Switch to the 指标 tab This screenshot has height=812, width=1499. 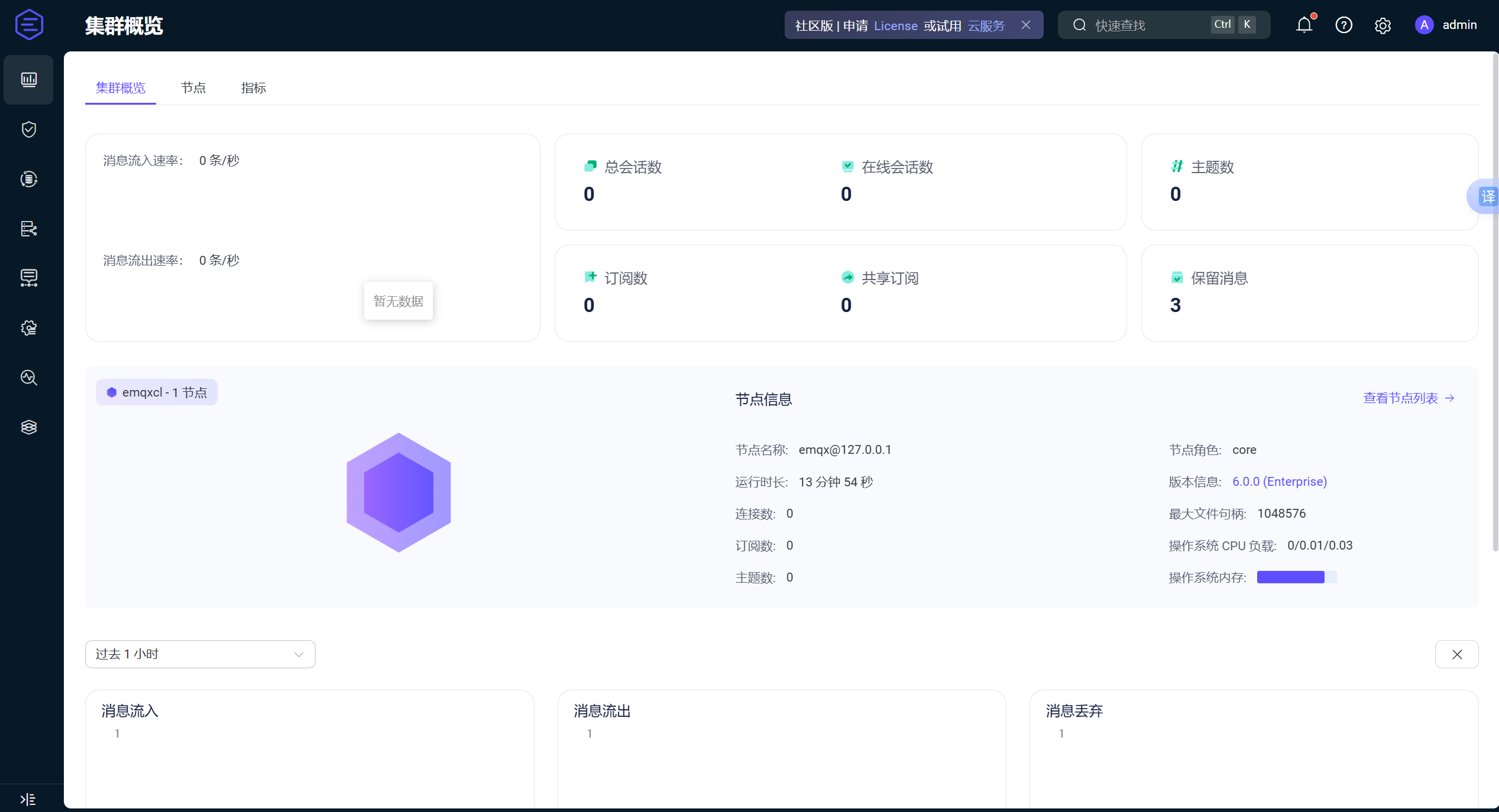click(x=254, y=88)
